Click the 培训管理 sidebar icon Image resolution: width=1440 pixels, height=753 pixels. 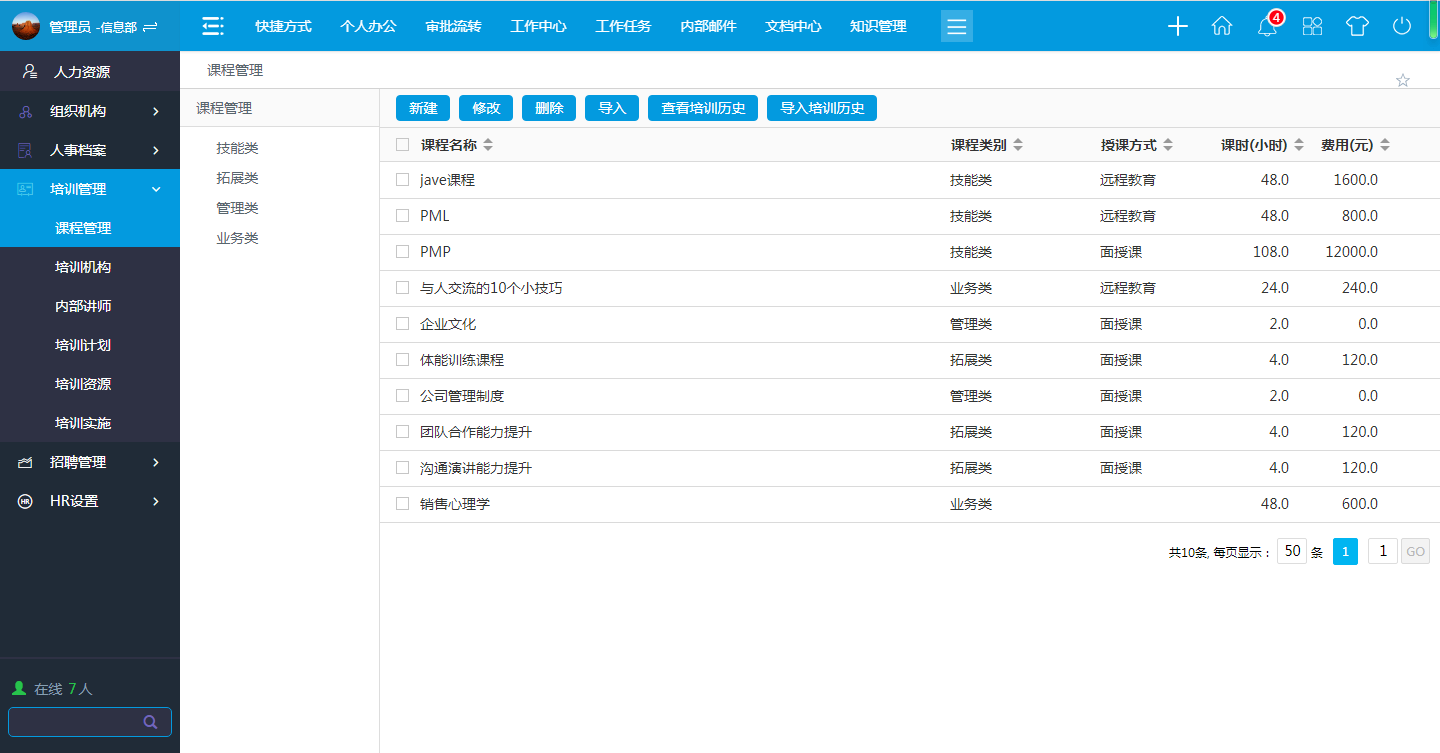click(26, 189)
